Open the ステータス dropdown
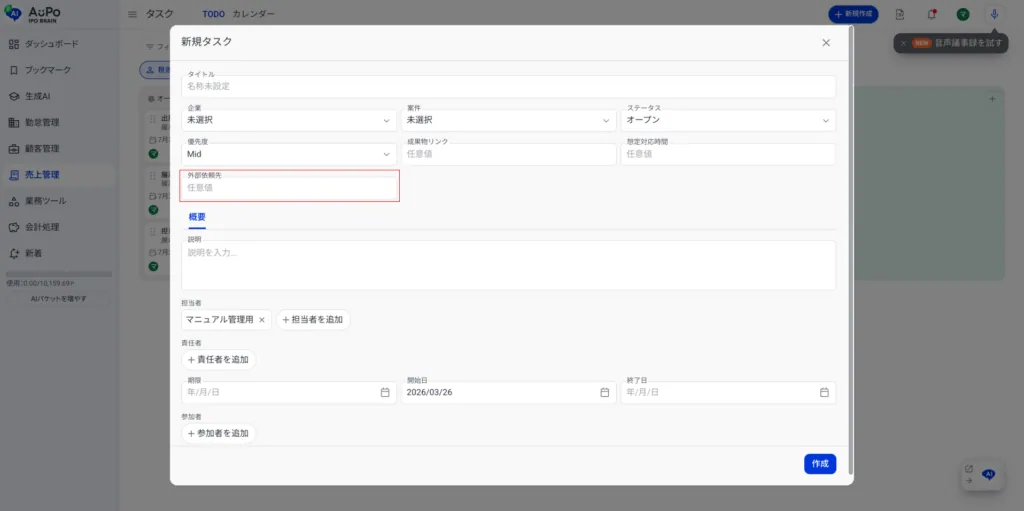Screen dimensions: 1024x511 pyautogui.click(x=728, y=120)
